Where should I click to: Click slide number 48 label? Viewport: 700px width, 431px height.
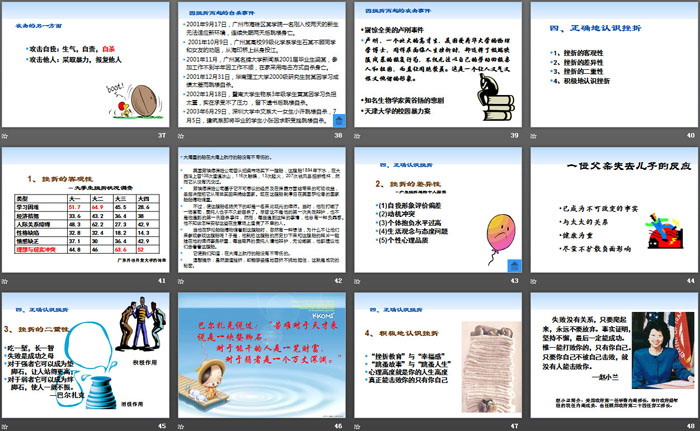point(691,426)
